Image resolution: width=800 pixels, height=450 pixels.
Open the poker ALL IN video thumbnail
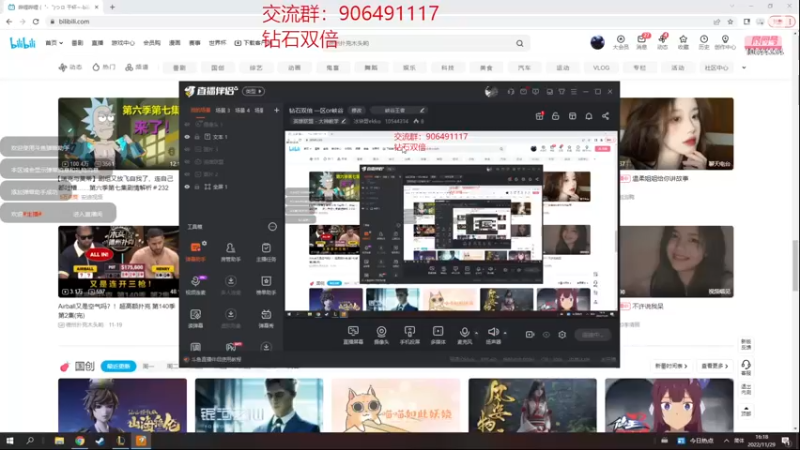point(119,261)
